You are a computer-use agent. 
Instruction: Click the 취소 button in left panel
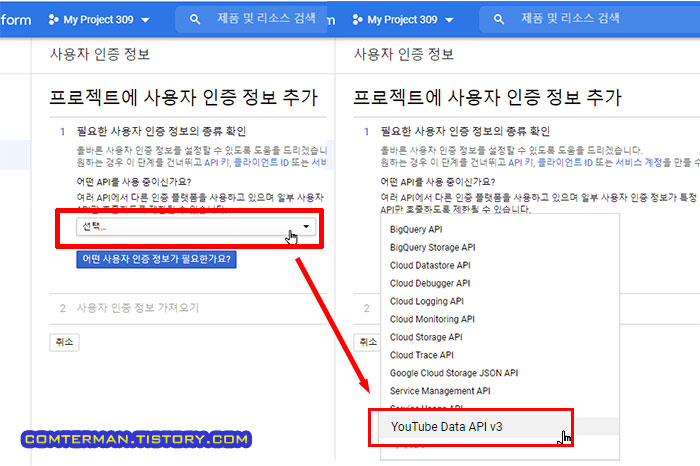pos(64,342)
